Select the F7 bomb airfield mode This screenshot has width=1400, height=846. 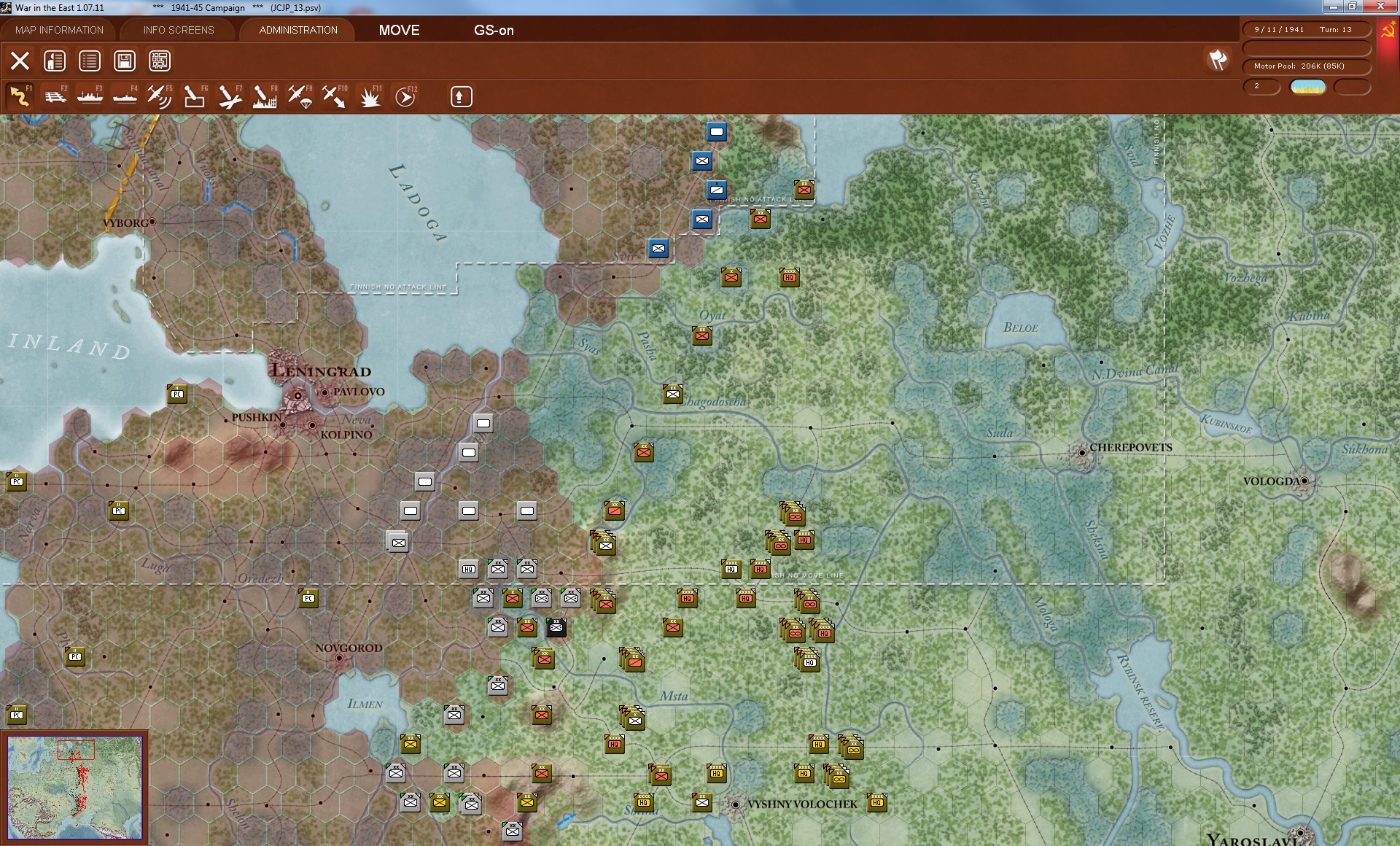tap(230, 96)
